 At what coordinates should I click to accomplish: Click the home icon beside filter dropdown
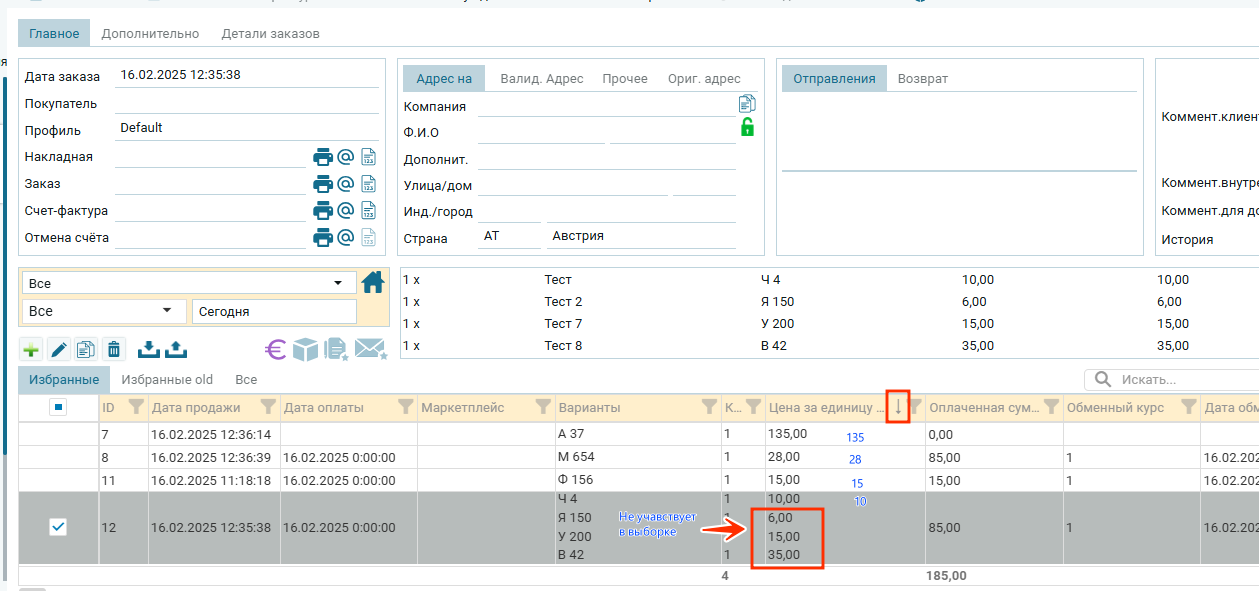pos(373,283)
